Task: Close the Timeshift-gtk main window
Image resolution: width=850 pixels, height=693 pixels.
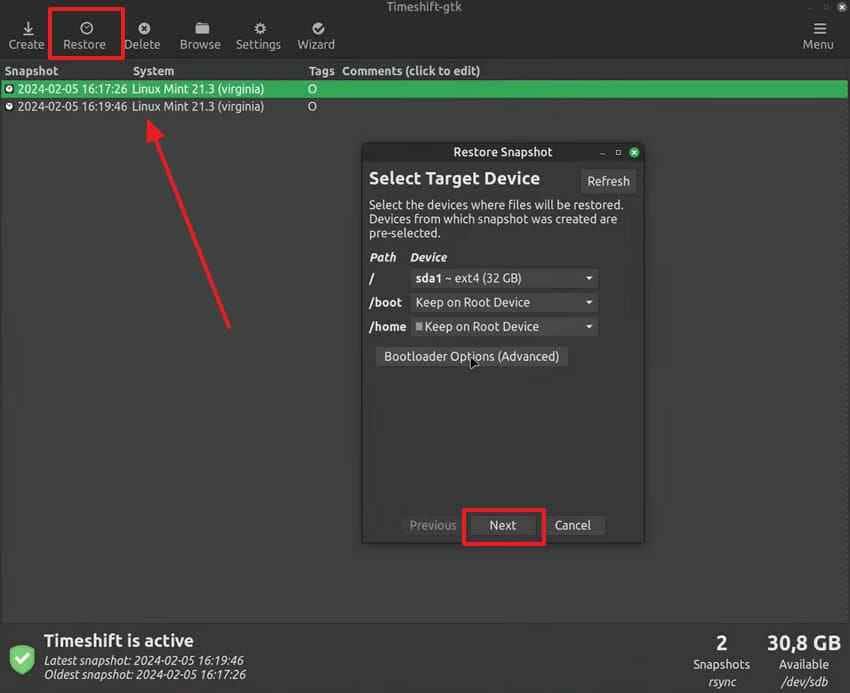Action: coord(842,7)
